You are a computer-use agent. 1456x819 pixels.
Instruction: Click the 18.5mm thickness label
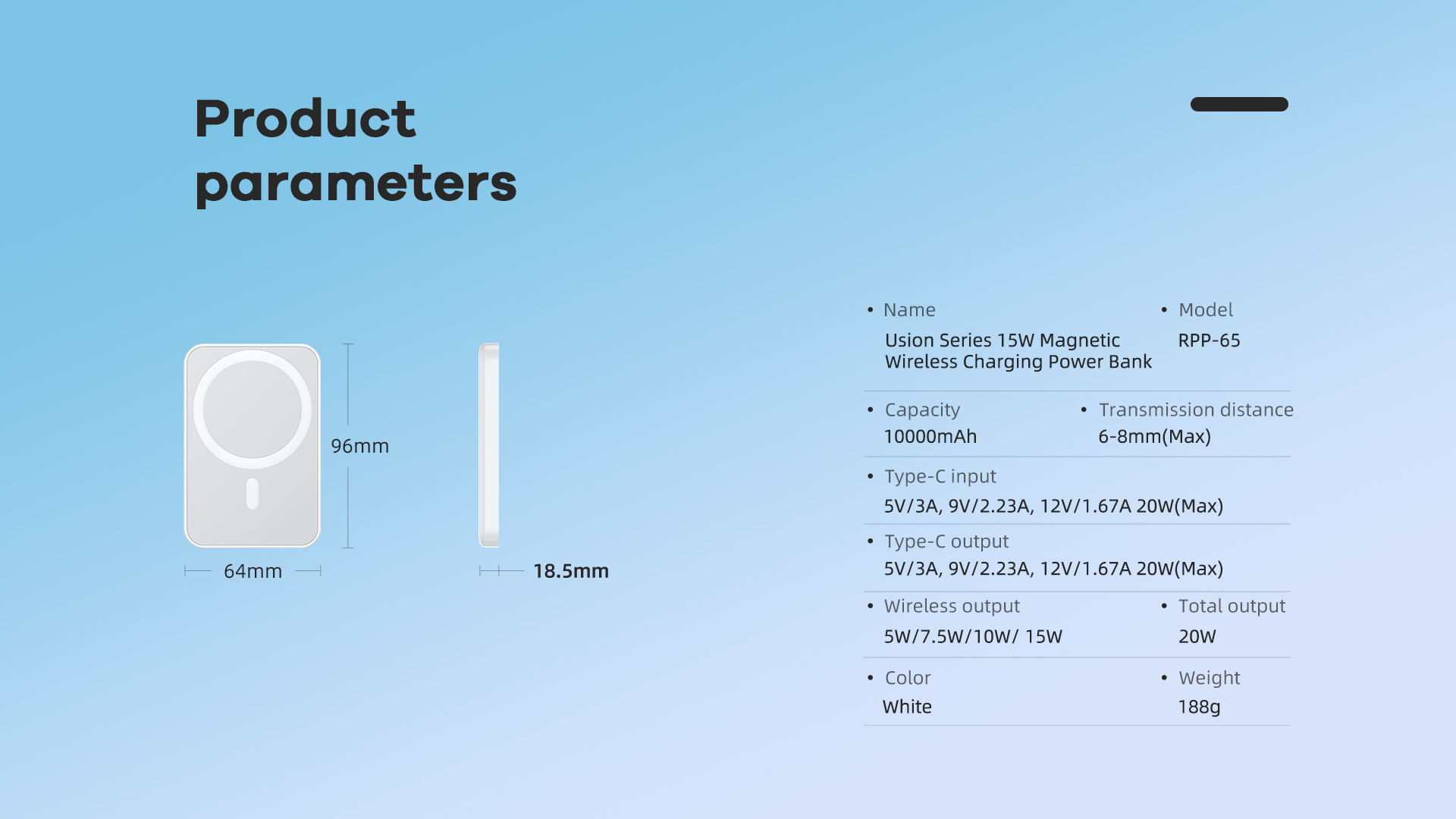tap(570, 571)
